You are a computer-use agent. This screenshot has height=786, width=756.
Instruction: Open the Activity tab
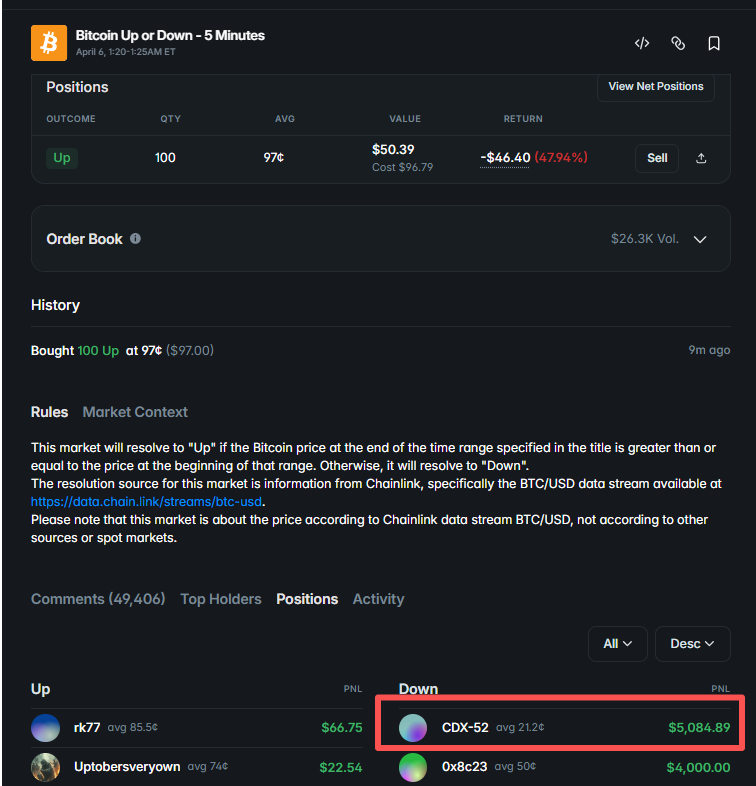click(x=379, y=599)
